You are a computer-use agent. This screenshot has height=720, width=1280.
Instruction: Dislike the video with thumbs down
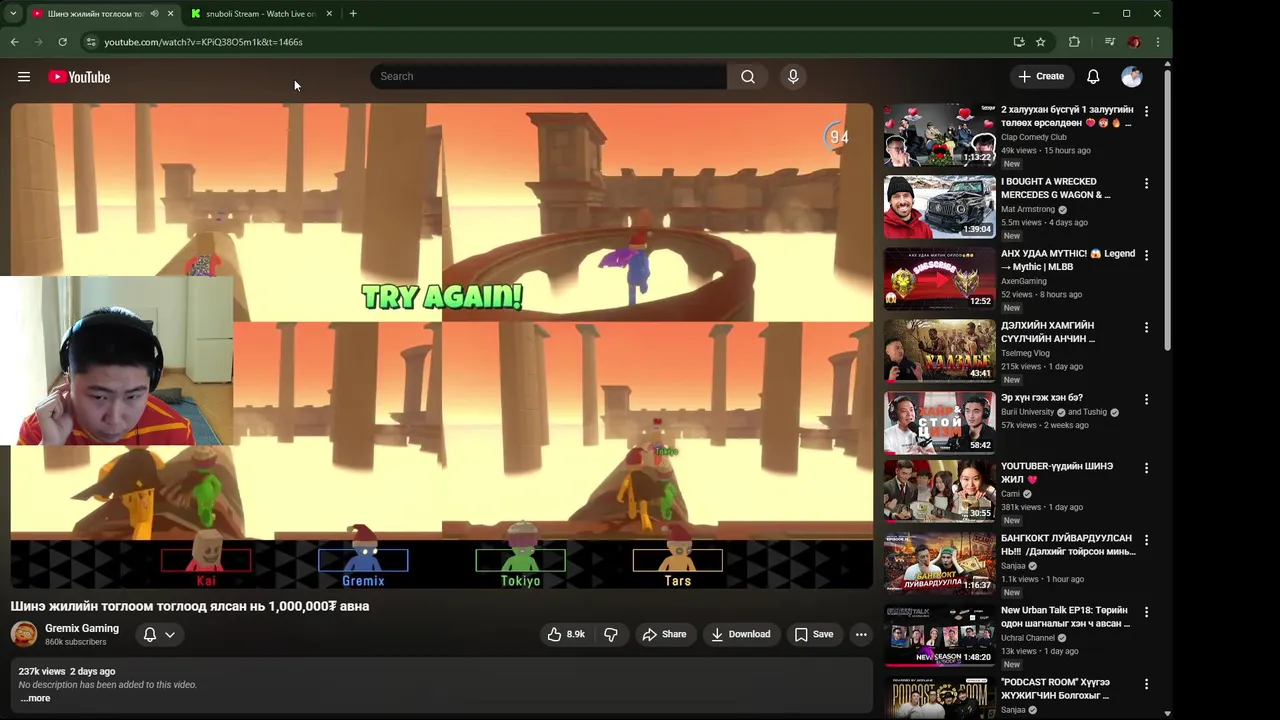[611, 634]
